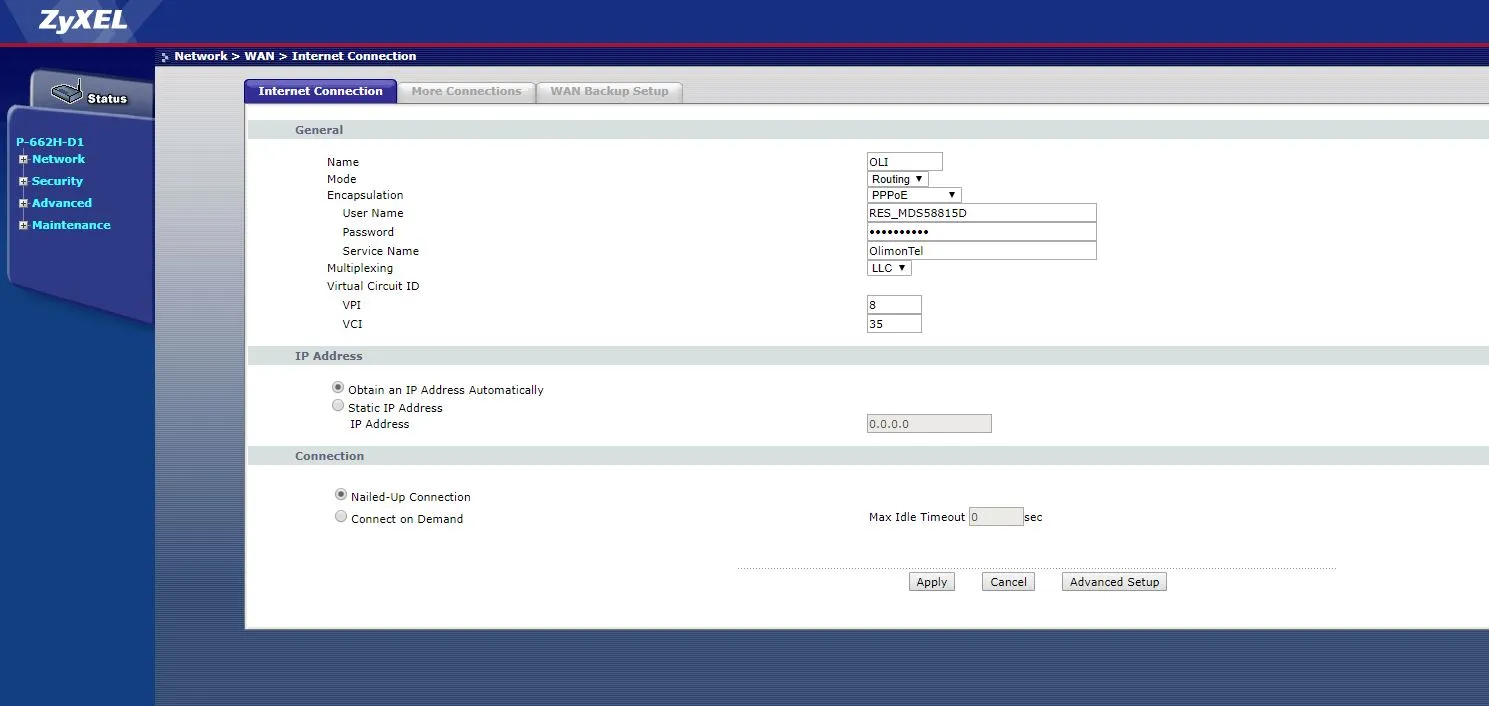This screenshot has height=706, width=1489.
Task: Click the Apply button
Action: [931, 582]
